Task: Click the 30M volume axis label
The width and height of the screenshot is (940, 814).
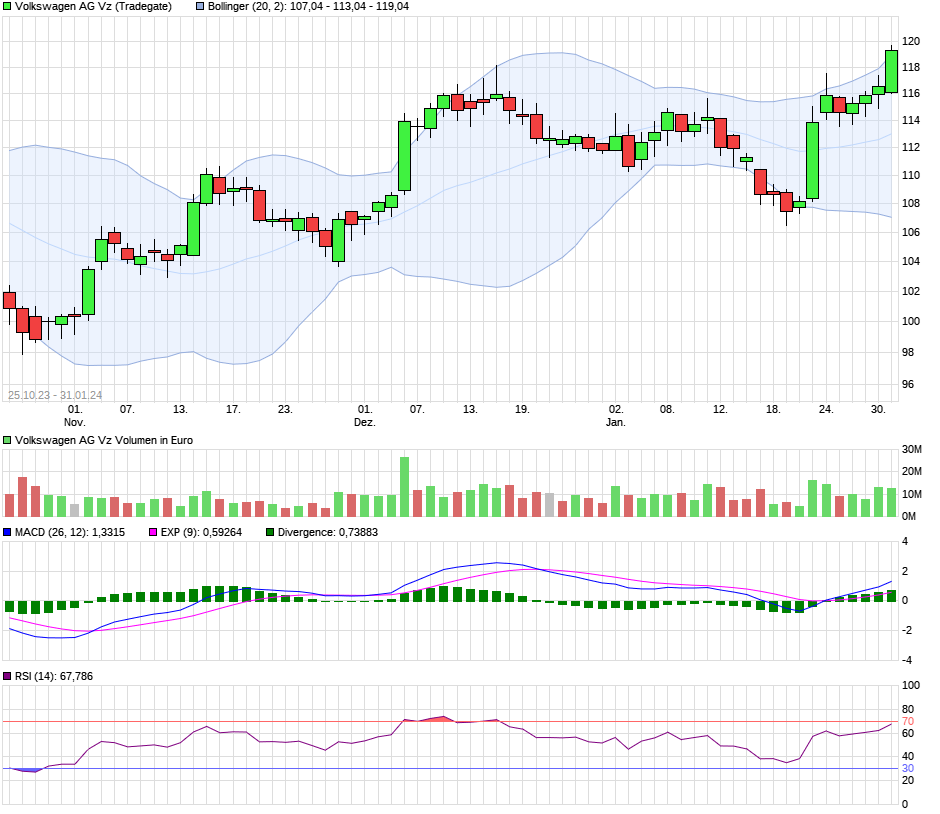Action: pos(912,450)
